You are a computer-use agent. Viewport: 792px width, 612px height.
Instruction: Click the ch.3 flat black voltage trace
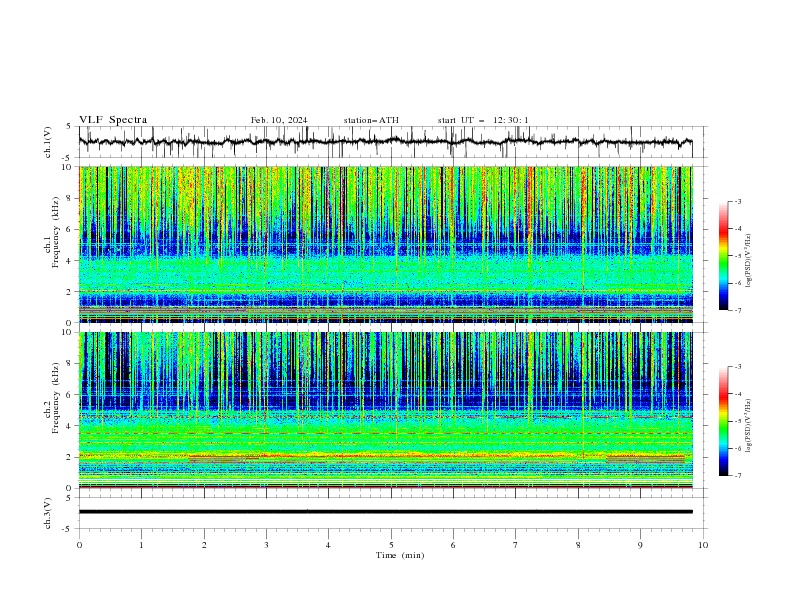click(385, 512)
